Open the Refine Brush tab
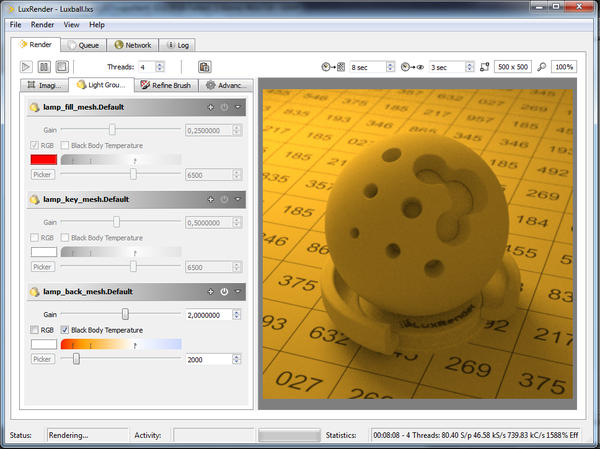The image size is (600, 449). pos(166,85)
